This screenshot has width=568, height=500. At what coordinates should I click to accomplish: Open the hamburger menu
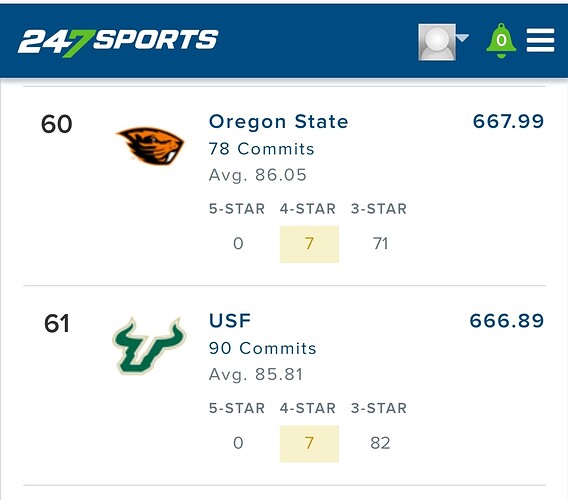tap(540, 40)
